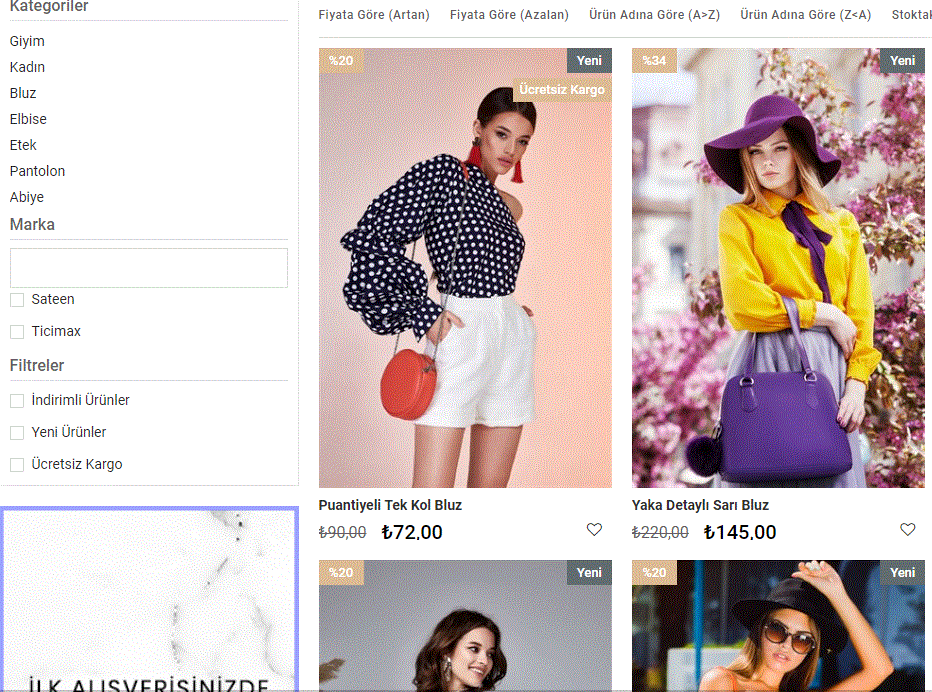Click the Ücretsiz Kargo badge on the polka-dot blouse
Image resolution: width=932 pixels, height=692 pixels.
(562, 90)
